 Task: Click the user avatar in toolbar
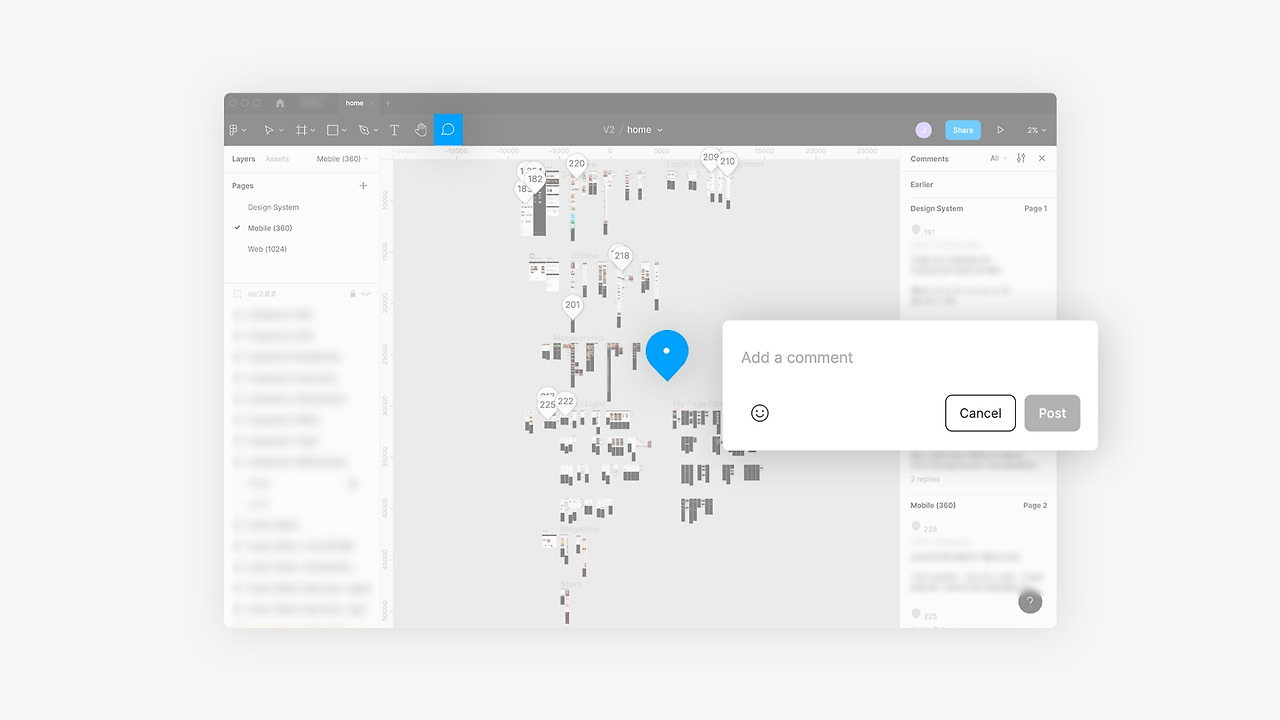(x=924, y=130)
